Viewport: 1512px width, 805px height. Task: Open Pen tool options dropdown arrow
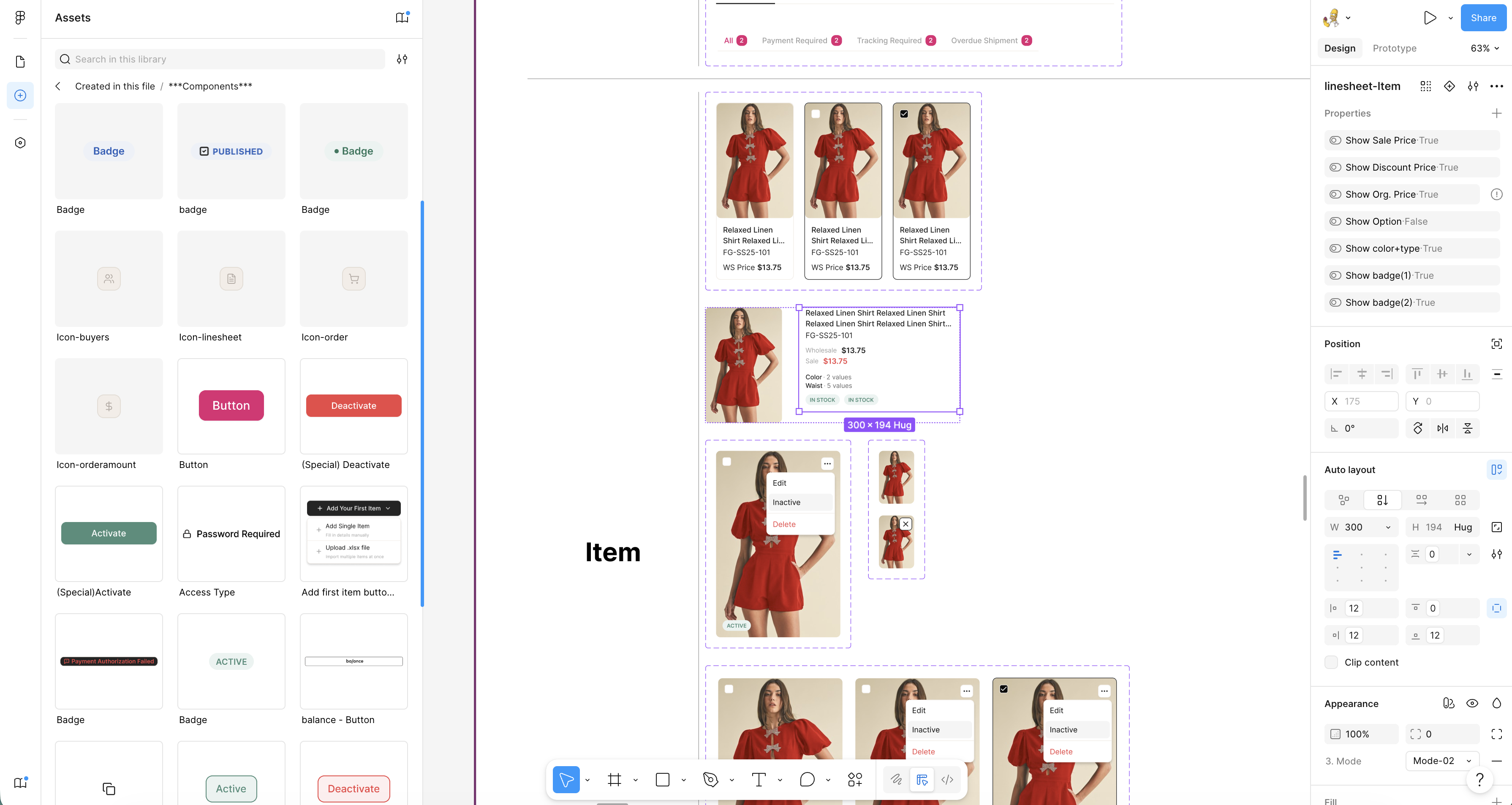pyautogui.click(x=732, y=780)
